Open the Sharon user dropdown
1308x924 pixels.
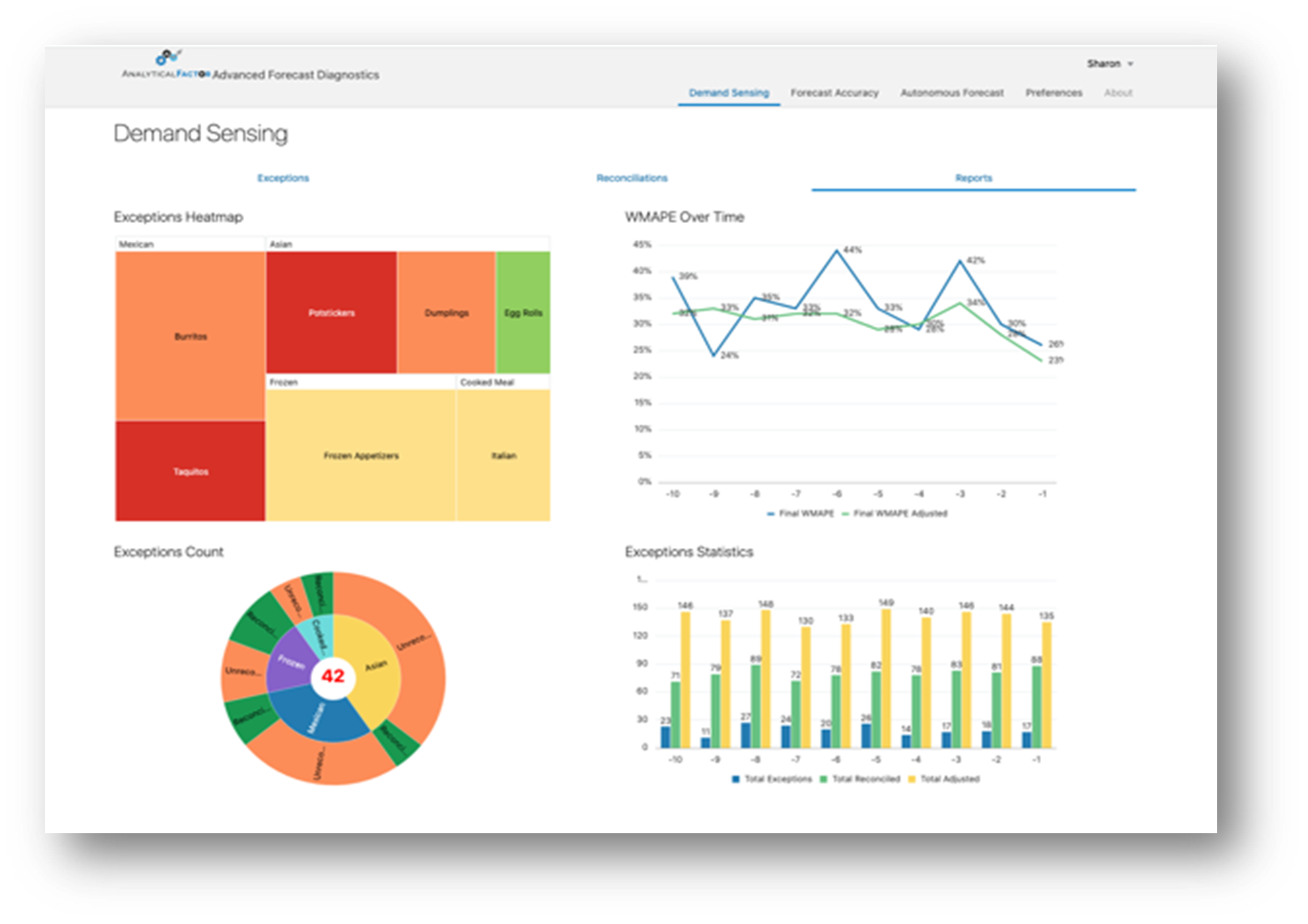pyautogui.click(x=1109, y=64)
